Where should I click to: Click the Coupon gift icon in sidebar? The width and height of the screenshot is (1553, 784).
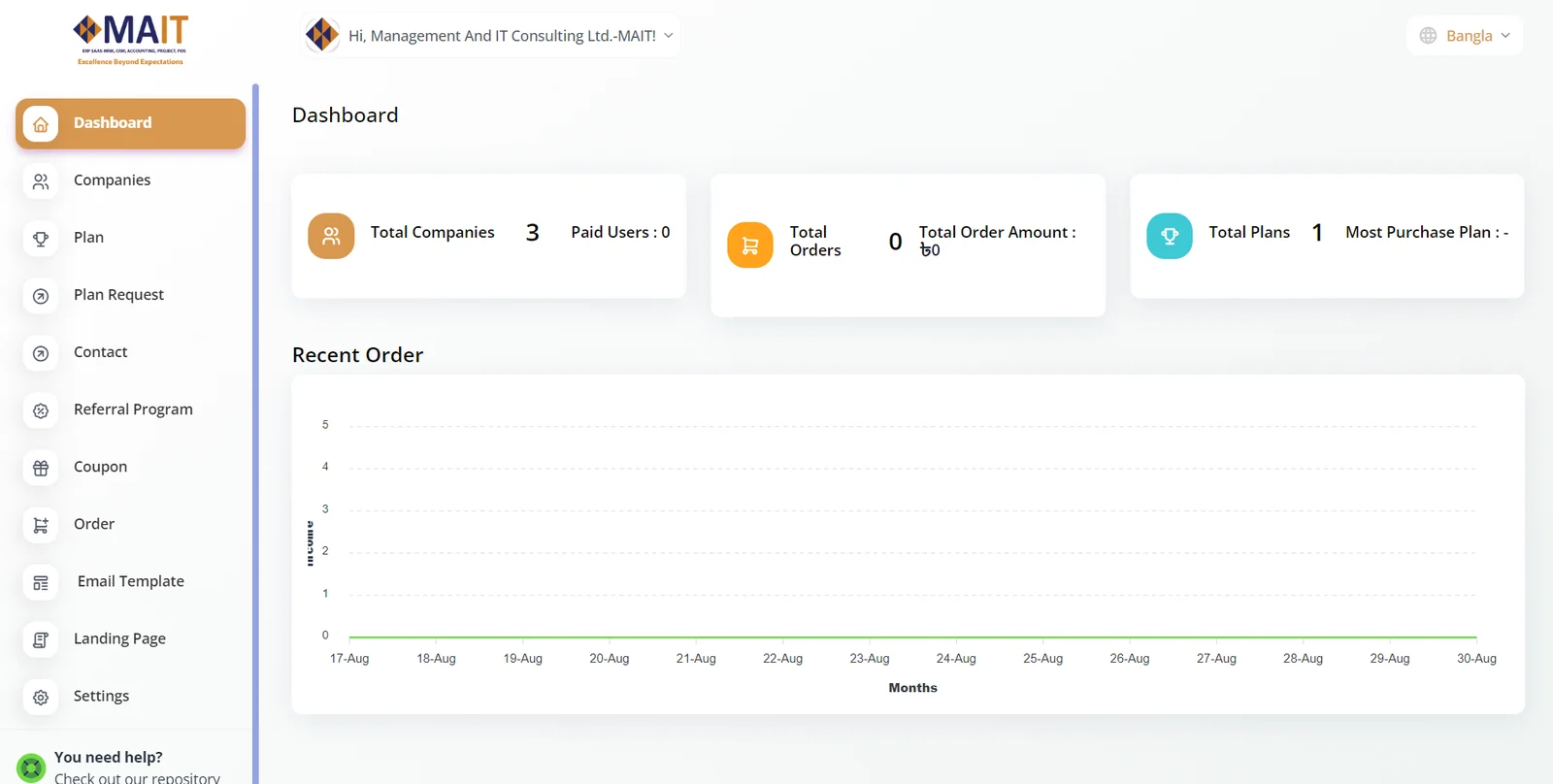point(41,468)
